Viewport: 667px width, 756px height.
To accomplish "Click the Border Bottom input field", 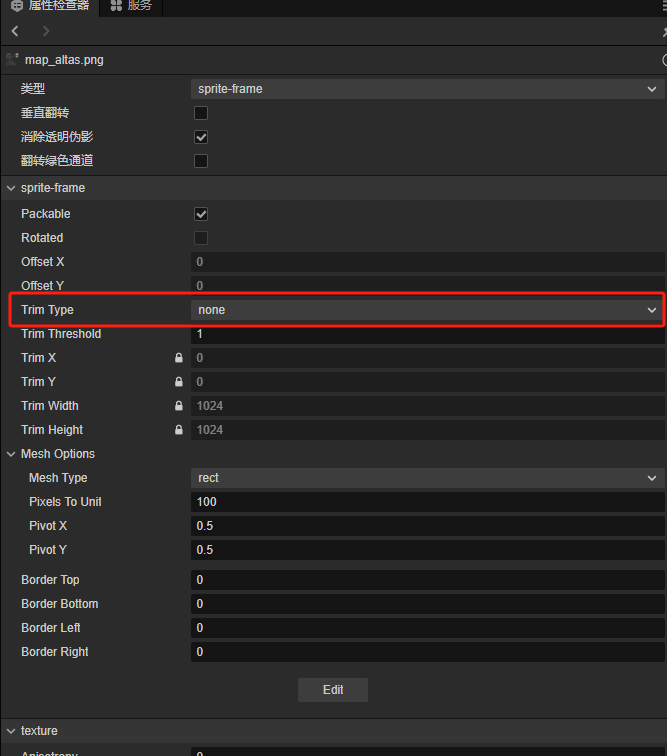I will pos(428,604).
